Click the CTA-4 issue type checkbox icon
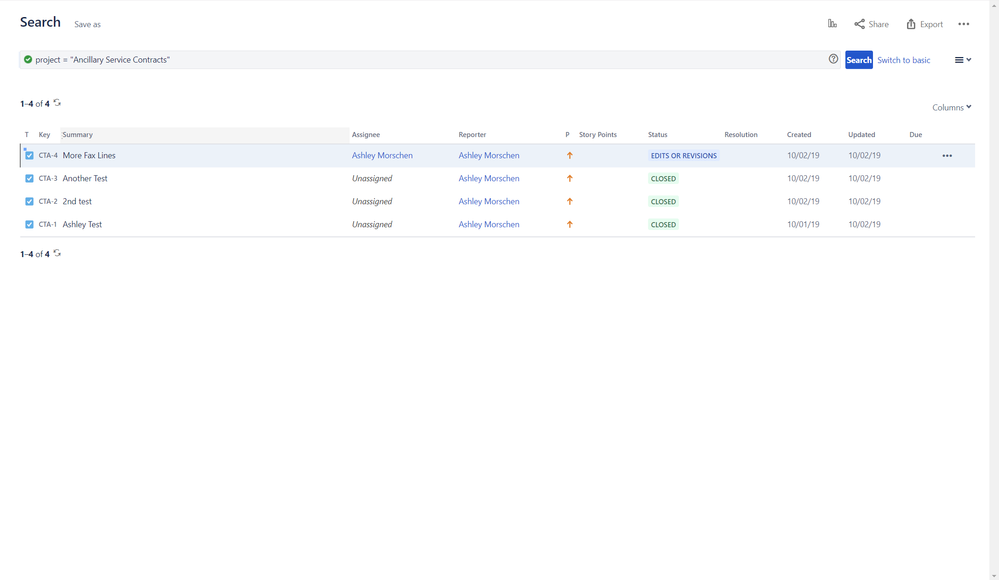The image size is (999, 580). (x=29, y=156)
